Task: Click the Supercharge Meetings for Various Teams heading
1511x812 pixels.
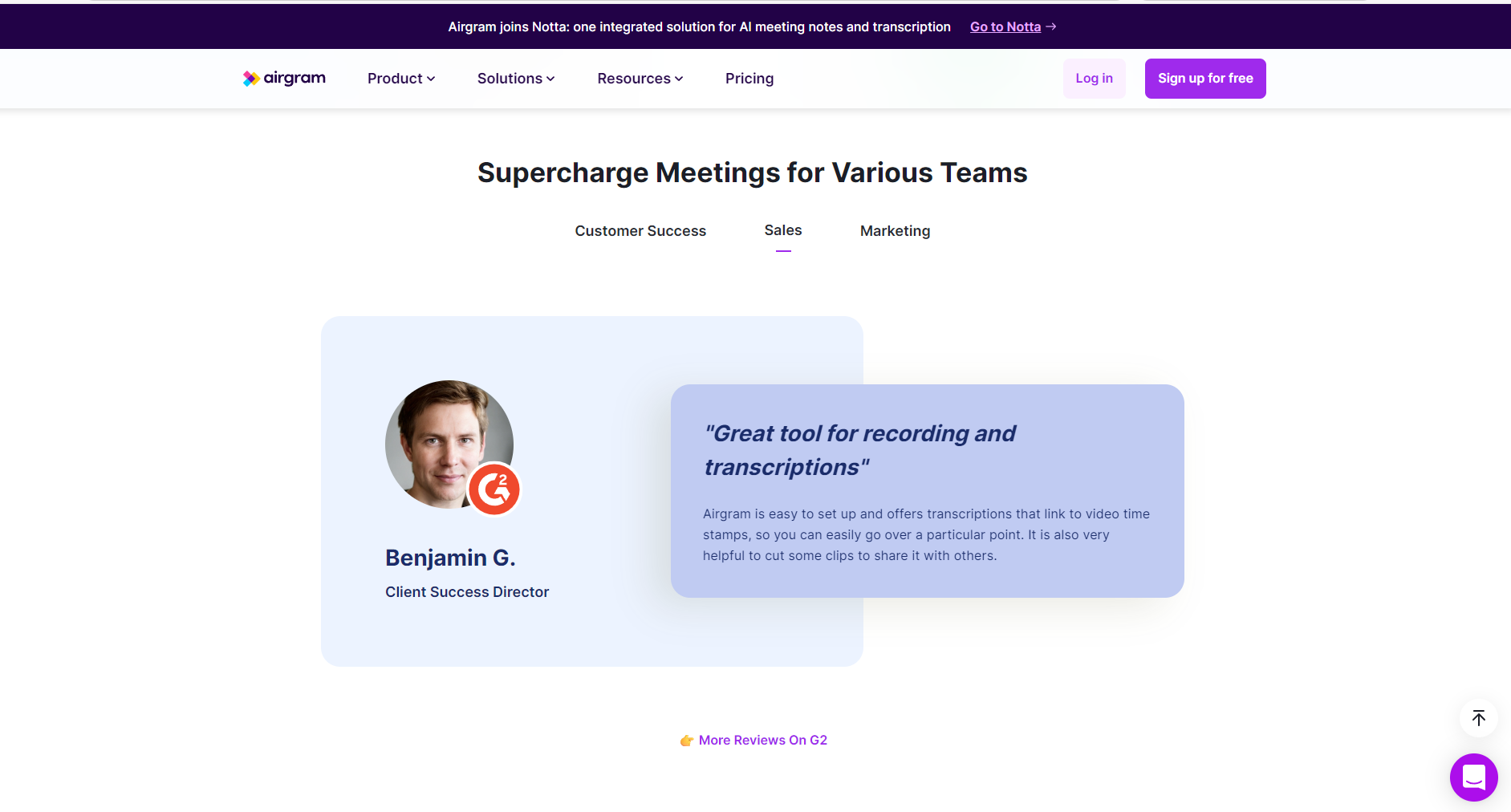Action: 752,173
